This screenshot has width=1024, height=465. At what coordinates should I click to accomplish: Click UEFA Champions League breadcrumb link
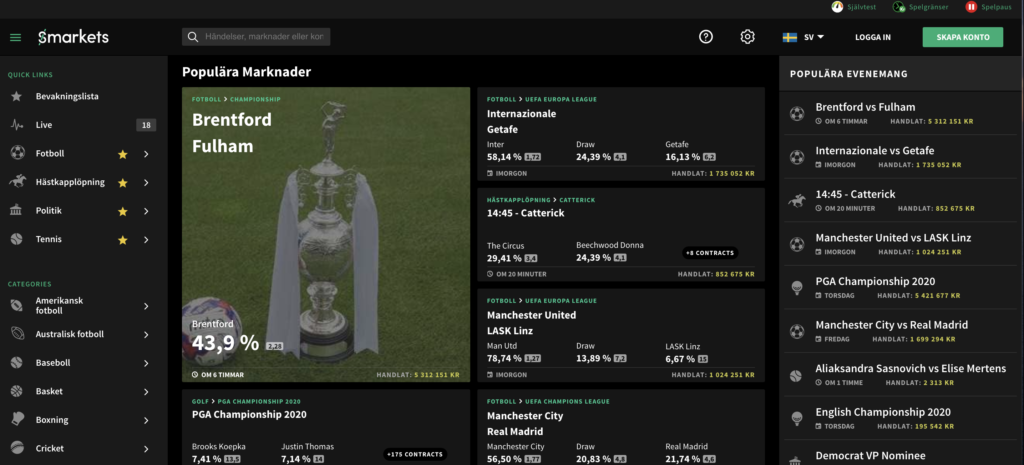coord(568,401)
